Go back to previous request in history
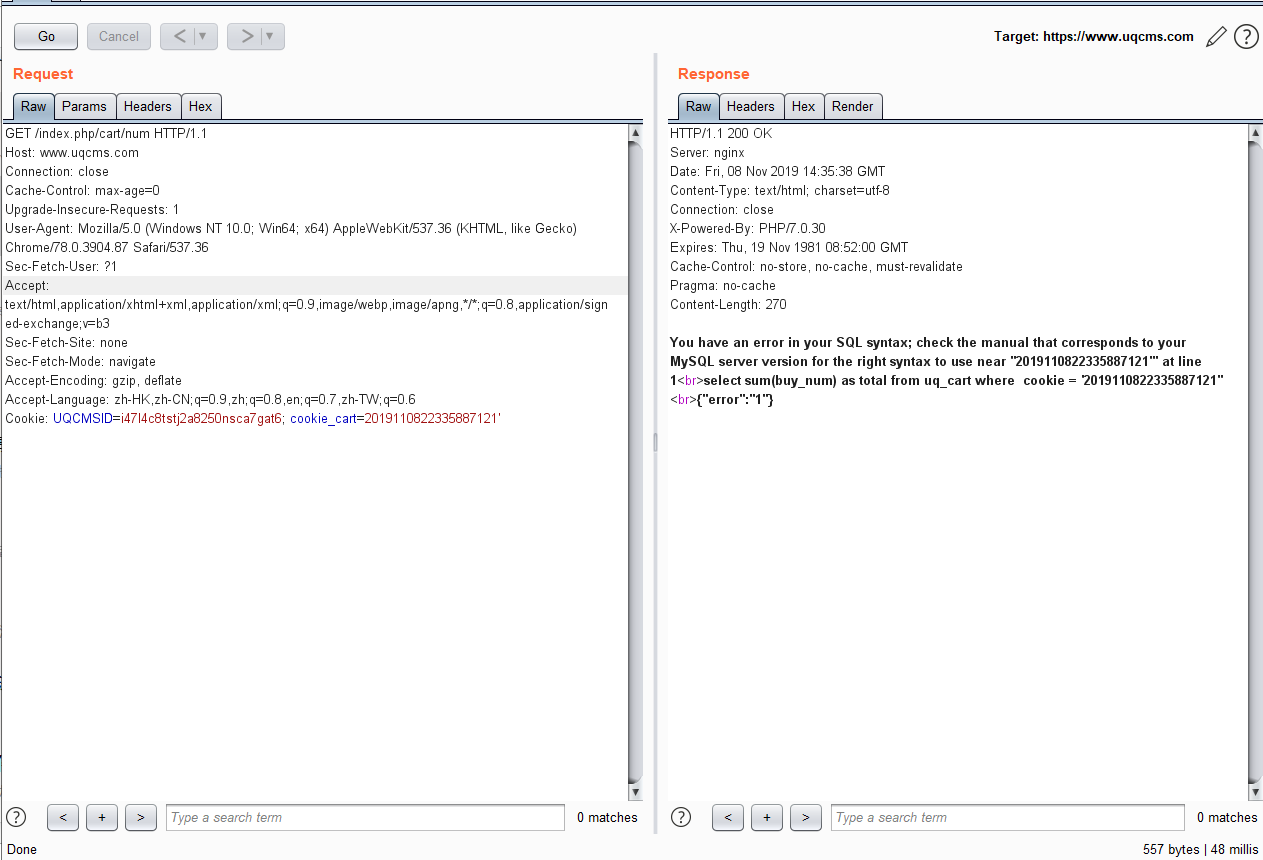This screenshot has width=1263, height=860. [179, 37]
